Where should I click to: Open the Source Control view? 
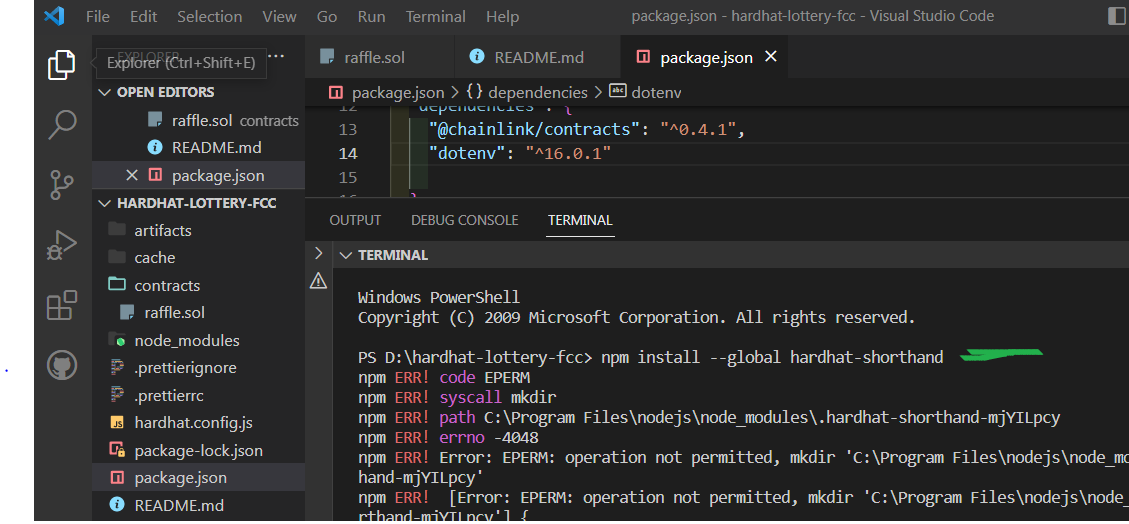point(62,185)
